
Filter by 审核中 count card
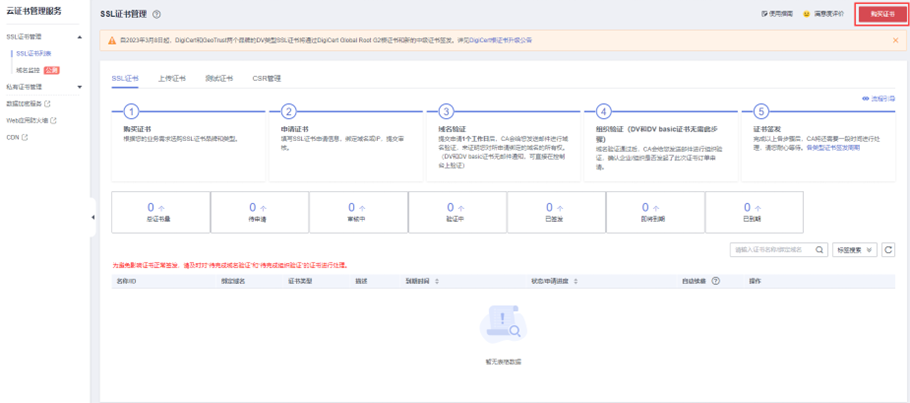coord(359,213)
